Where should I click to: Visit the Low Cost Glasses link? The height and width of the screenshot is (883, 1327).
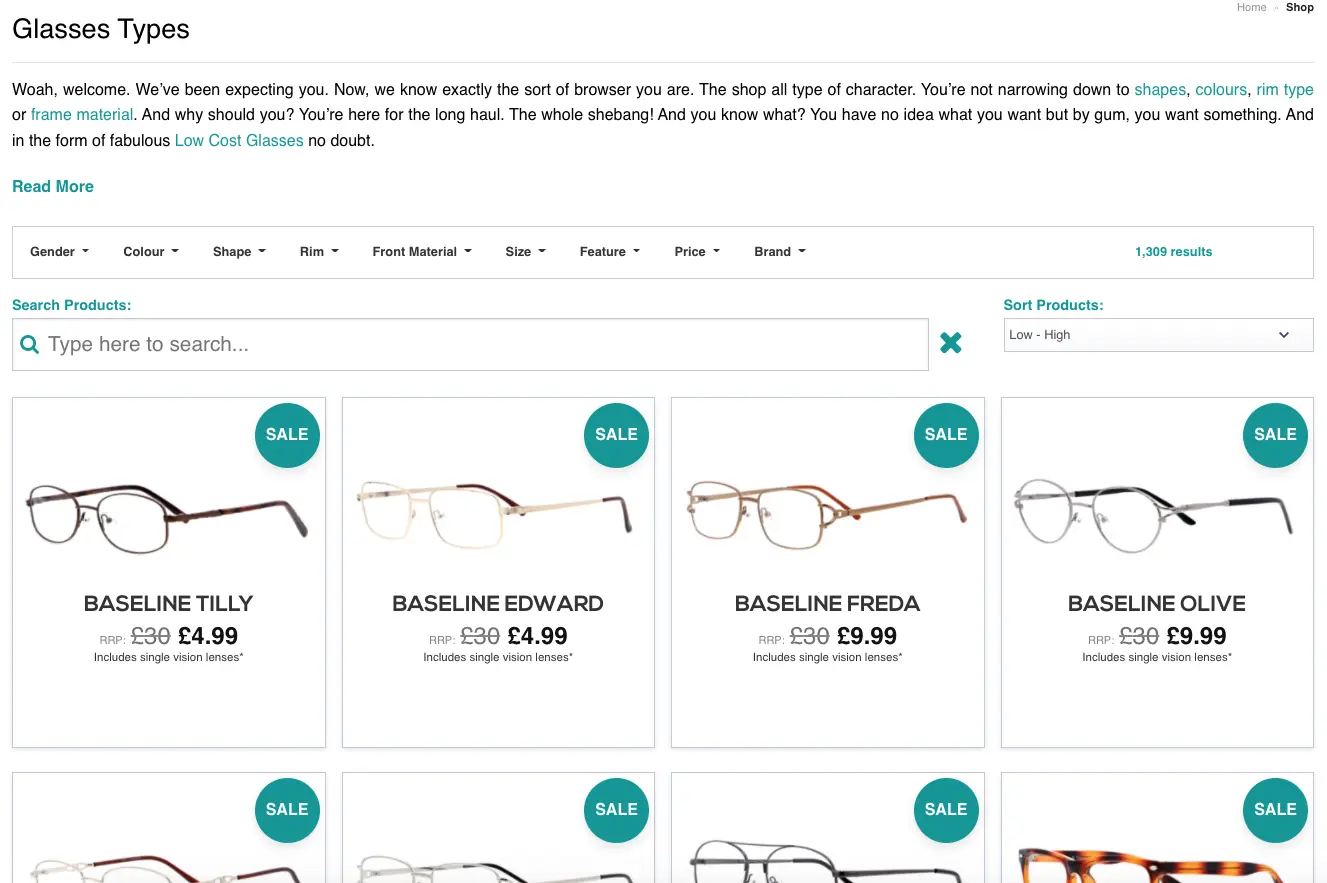tap(239, 141)
